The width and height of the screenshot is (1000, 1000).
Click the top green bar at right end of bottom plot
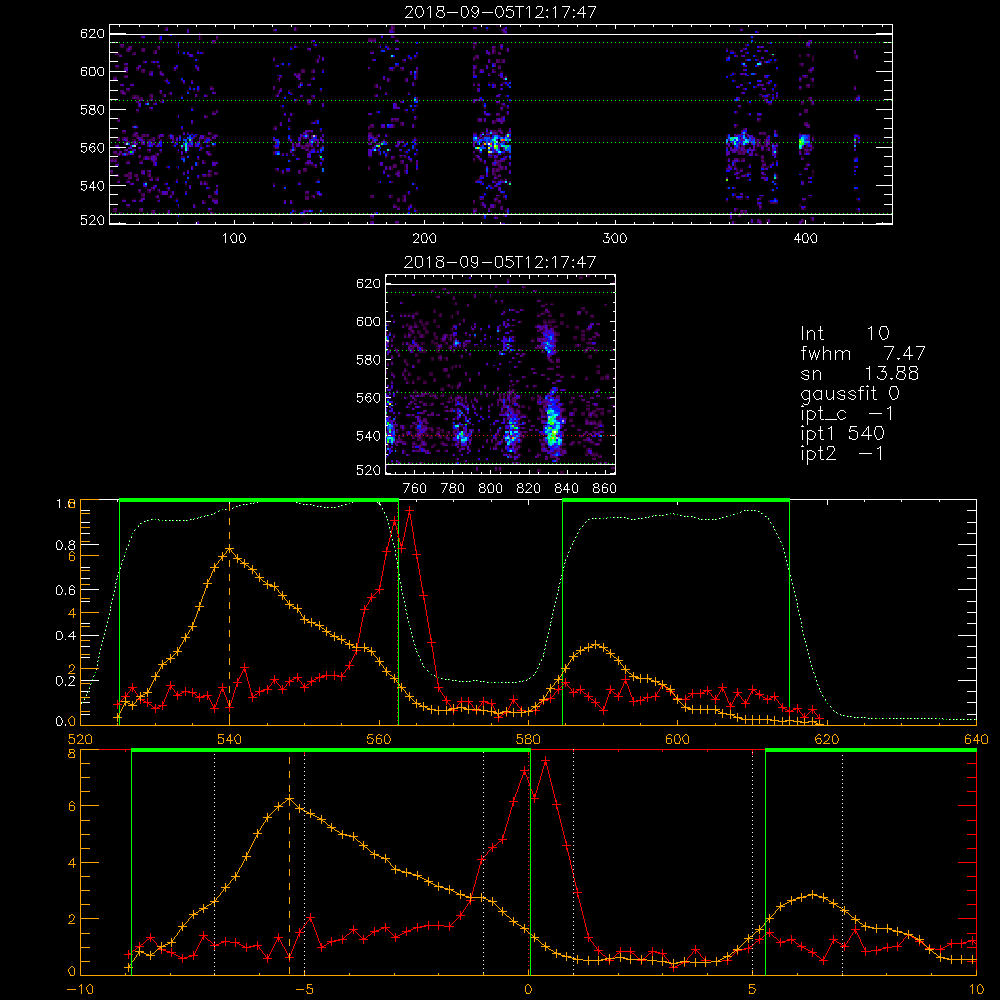871,750
